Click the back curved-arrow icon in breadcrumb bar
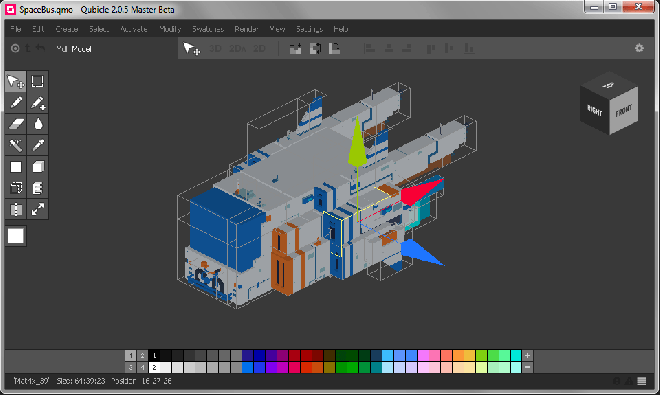The image size is (660, 395). click(x=40, y=48)
